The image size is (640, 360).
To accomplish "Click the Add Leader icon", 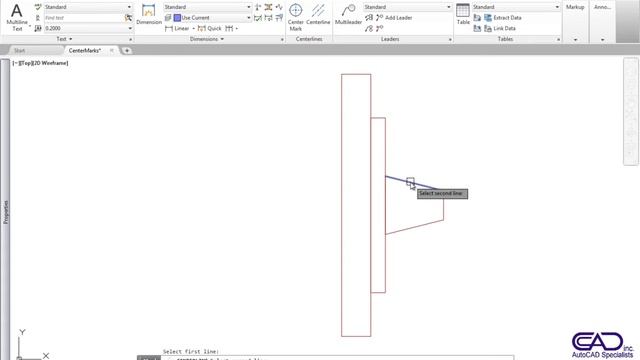I will point(379,18).
